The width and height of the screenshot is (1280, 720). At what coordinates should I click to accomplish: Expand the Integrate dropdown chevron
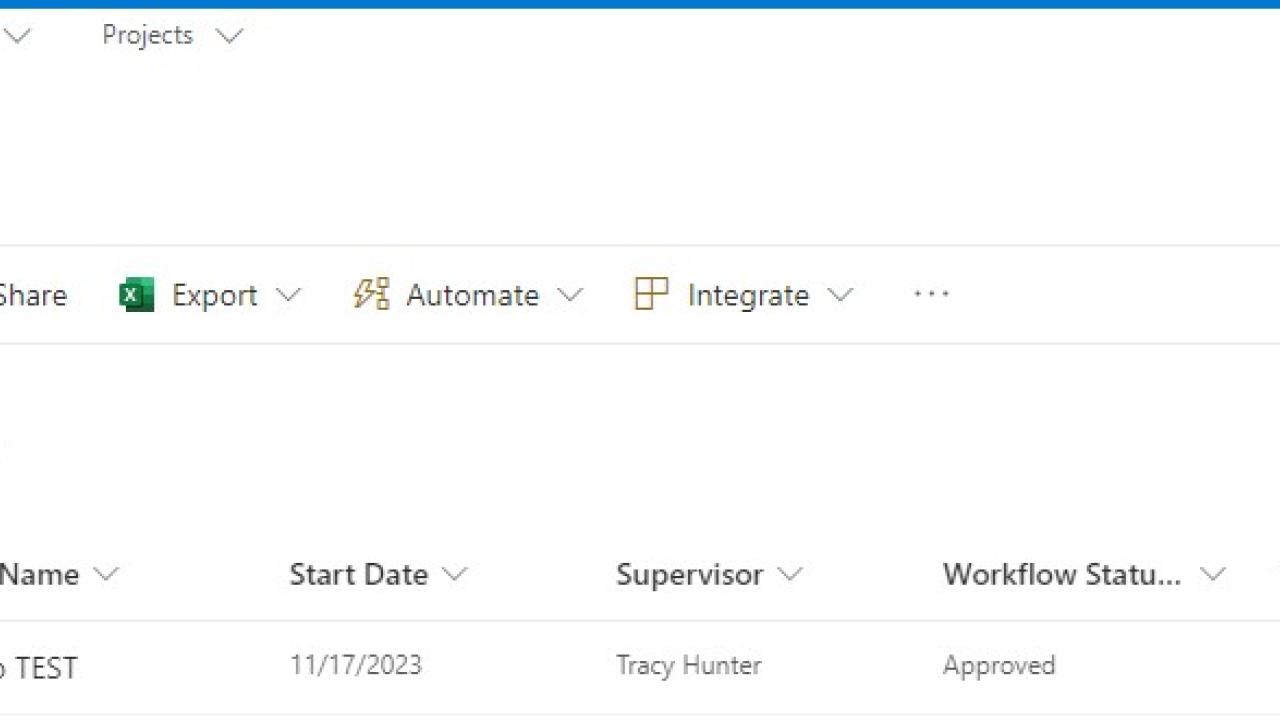pyautogui.click(x=840, y=295)
